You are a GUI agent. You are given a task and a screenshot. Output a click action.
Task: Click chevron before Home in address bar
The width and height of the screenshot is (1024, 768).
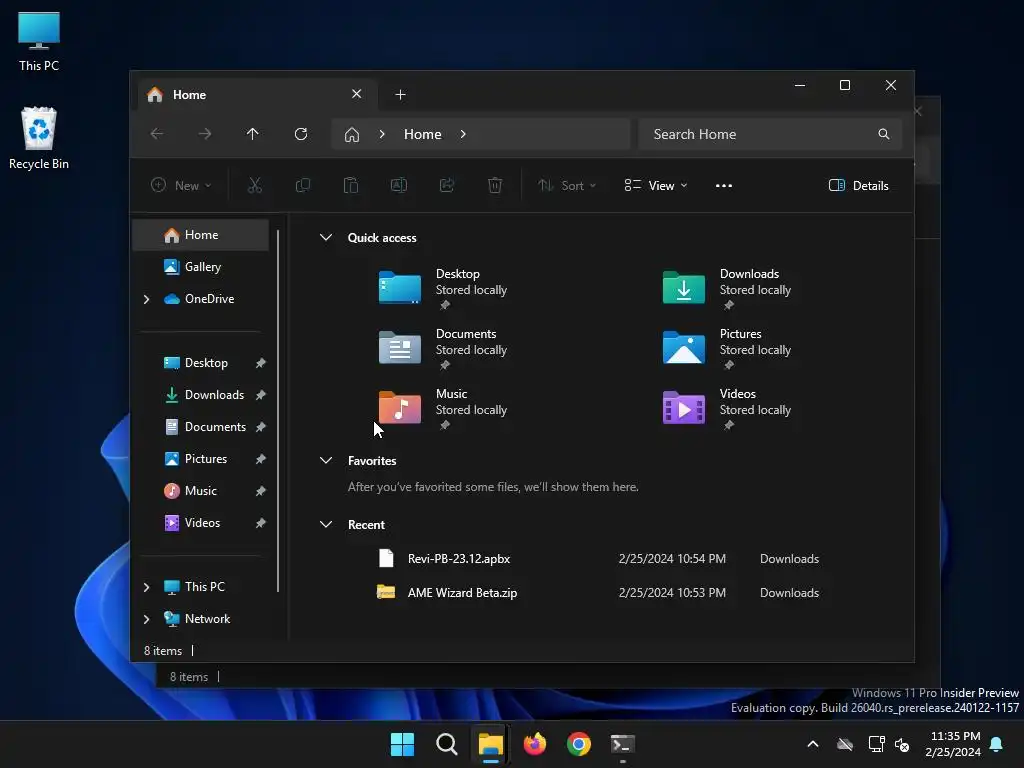382,134
